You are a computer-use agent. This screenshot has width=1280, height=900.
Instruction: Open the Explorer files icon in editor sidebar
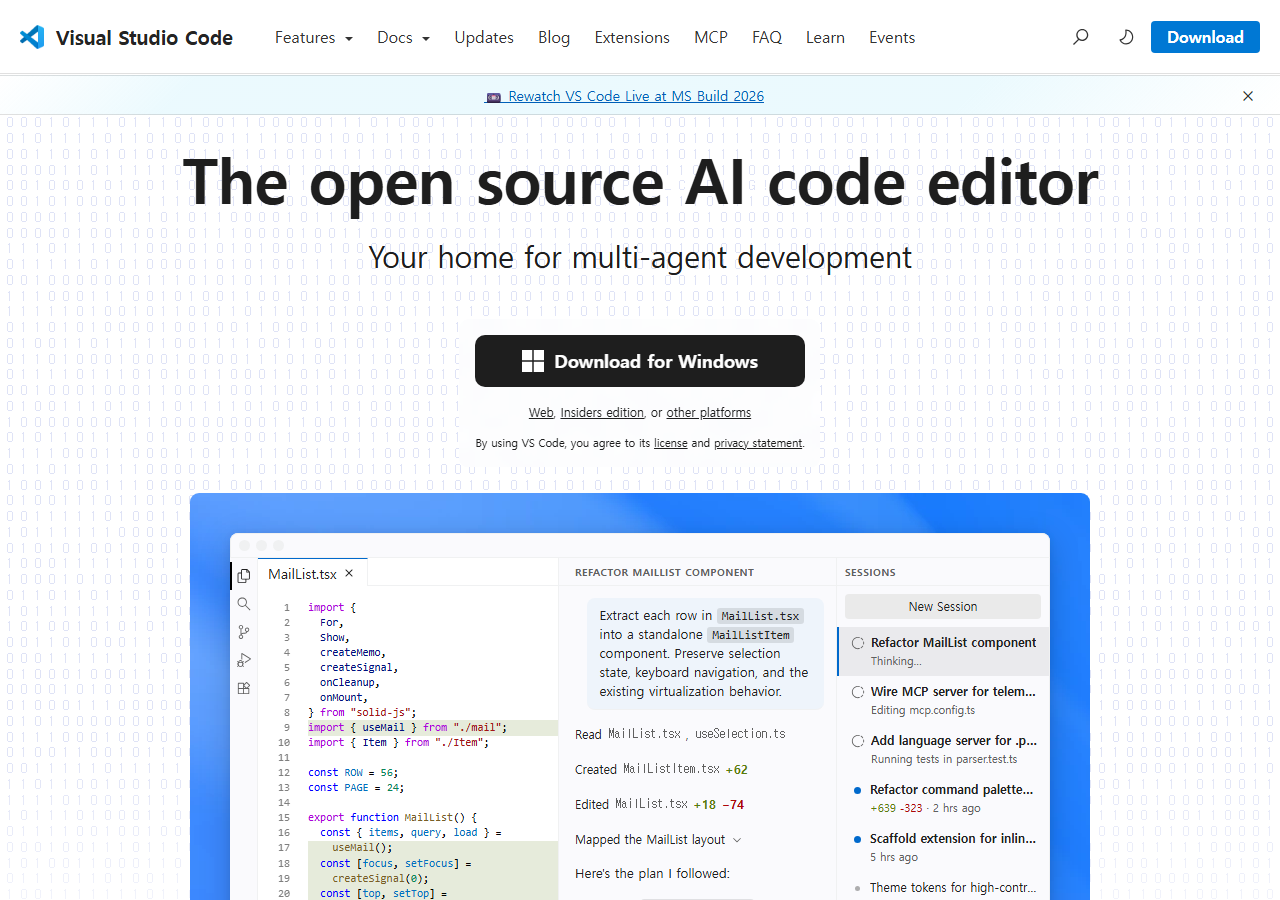tap(244, 576)
